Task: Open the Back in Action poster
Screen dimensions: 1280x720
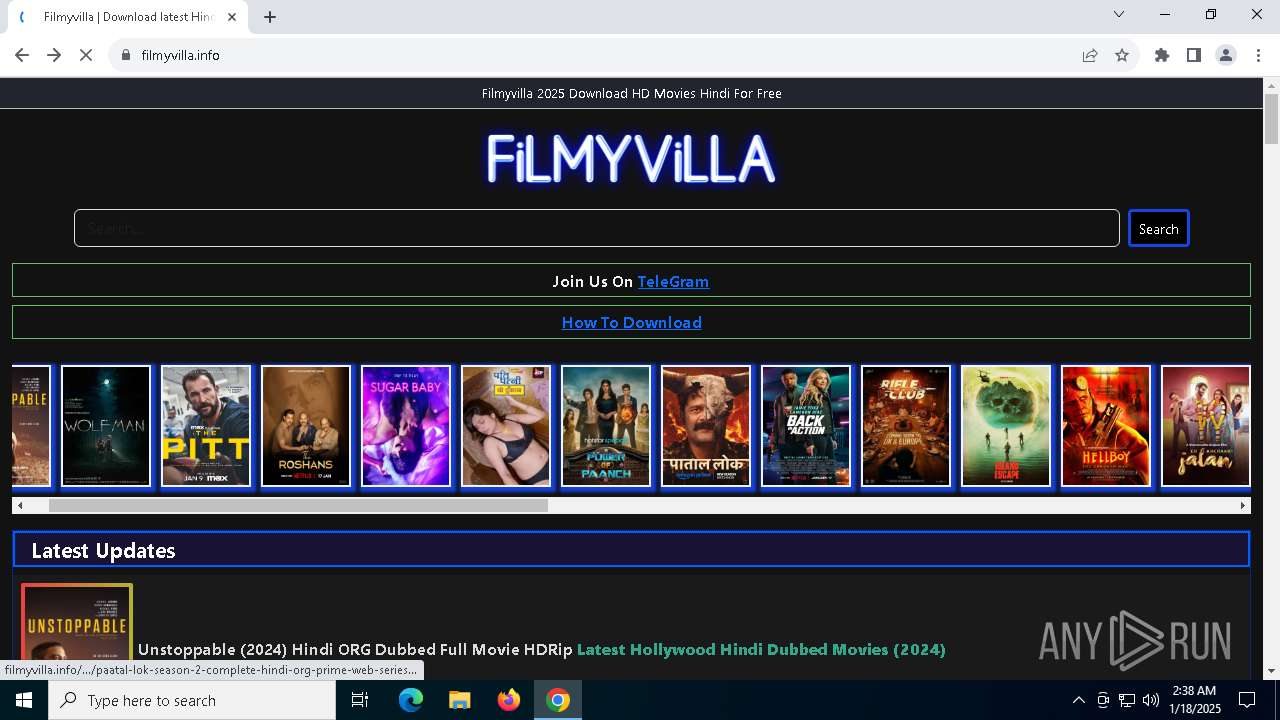Action: (x=806, y=426)
